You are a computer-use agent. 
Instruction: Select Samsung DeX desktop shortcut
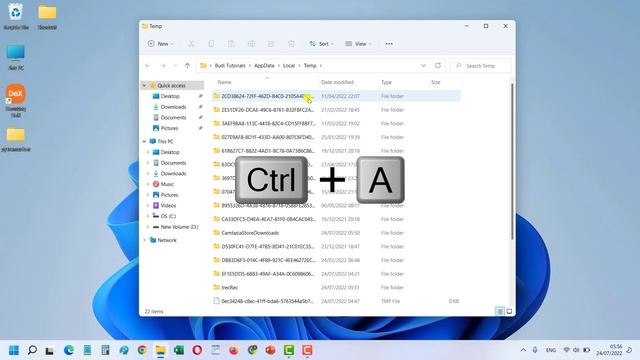pos(16,100)
